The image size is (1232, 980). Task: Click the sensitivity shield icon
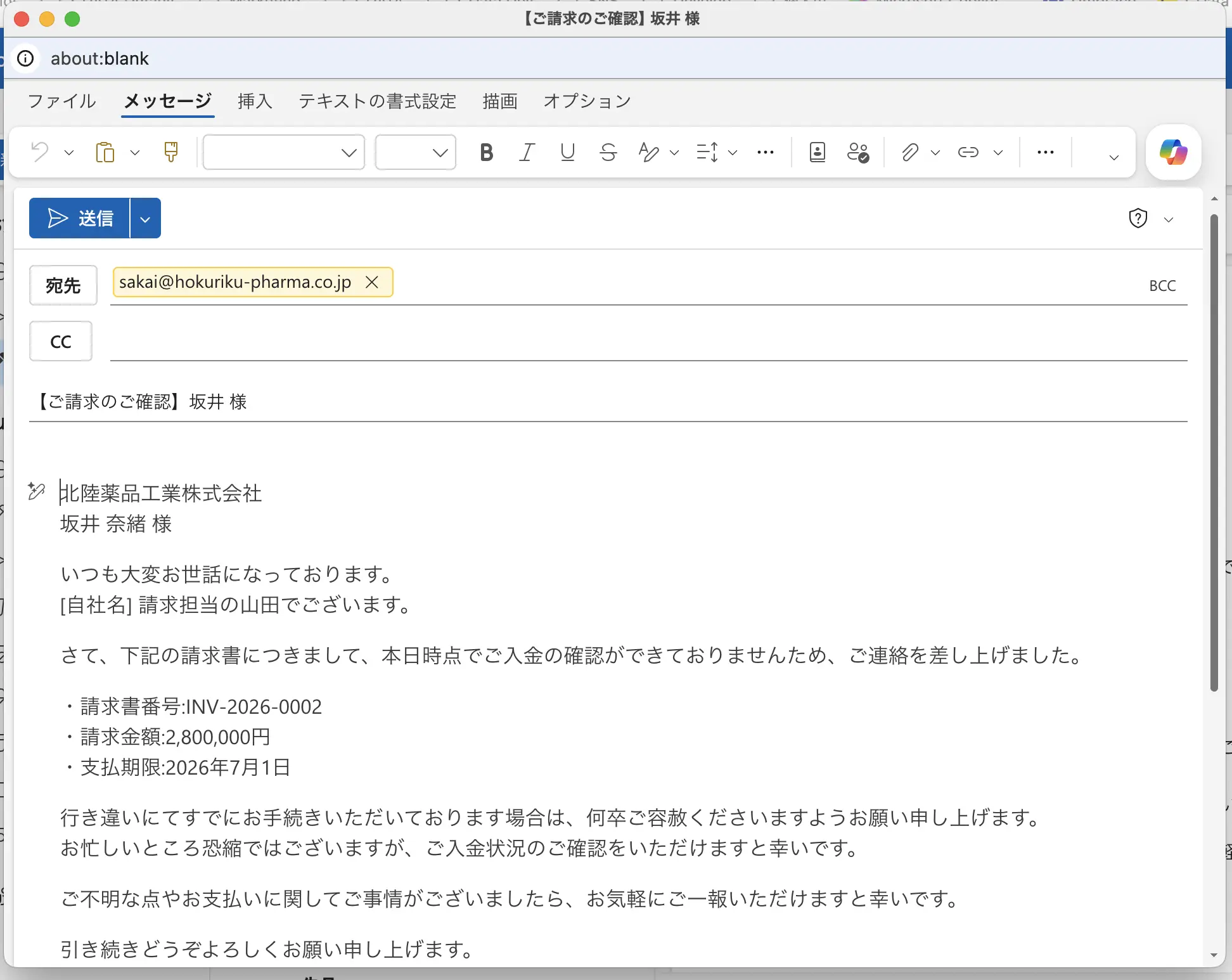tap(1138, 218)
